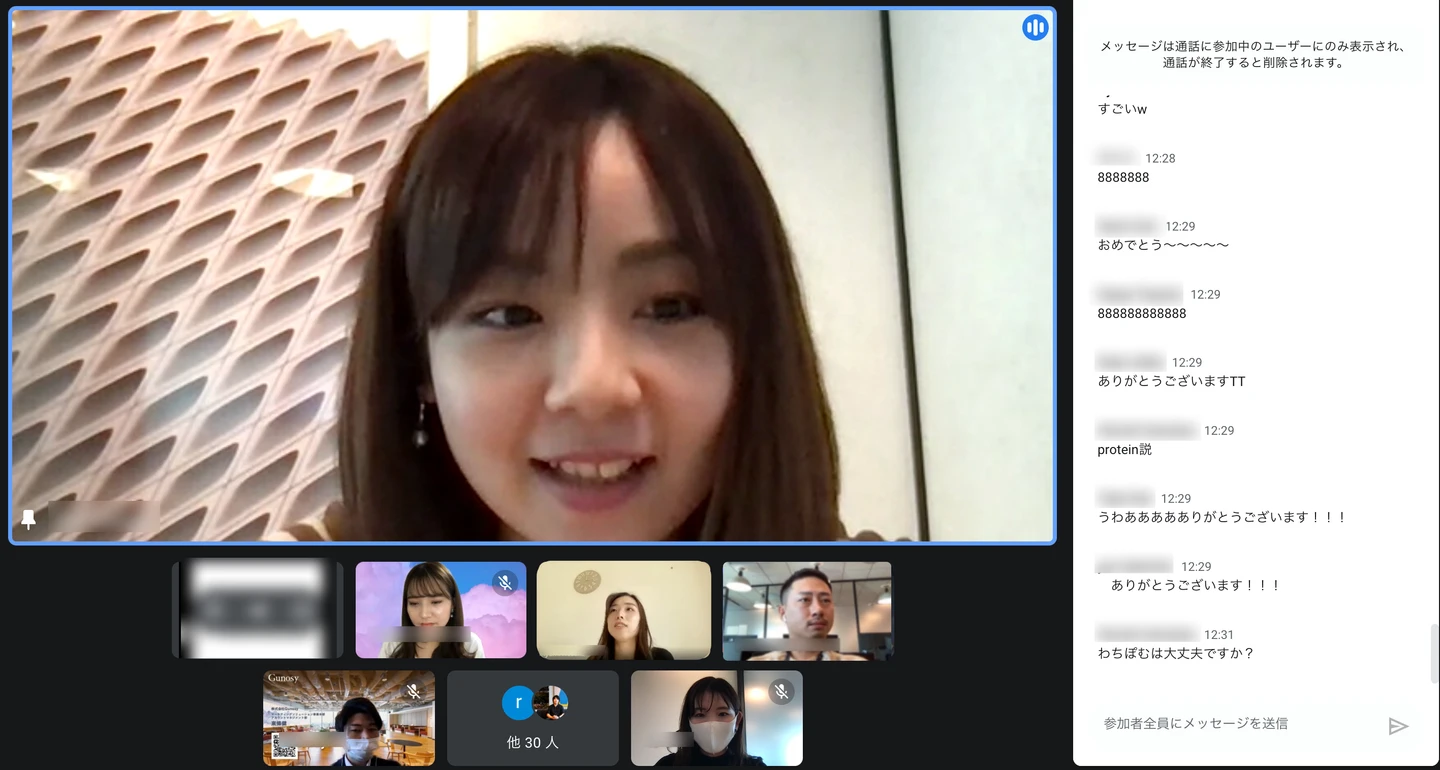Viewport: 1440px width, 770px height.
Task: Click muted mic icon on Gunosy tile
Action: [x=413, y=691]
